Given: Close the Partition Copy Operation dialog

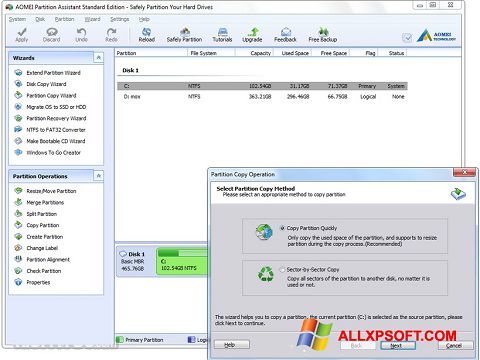Looking at the screenshot, I should pos(464,172).
